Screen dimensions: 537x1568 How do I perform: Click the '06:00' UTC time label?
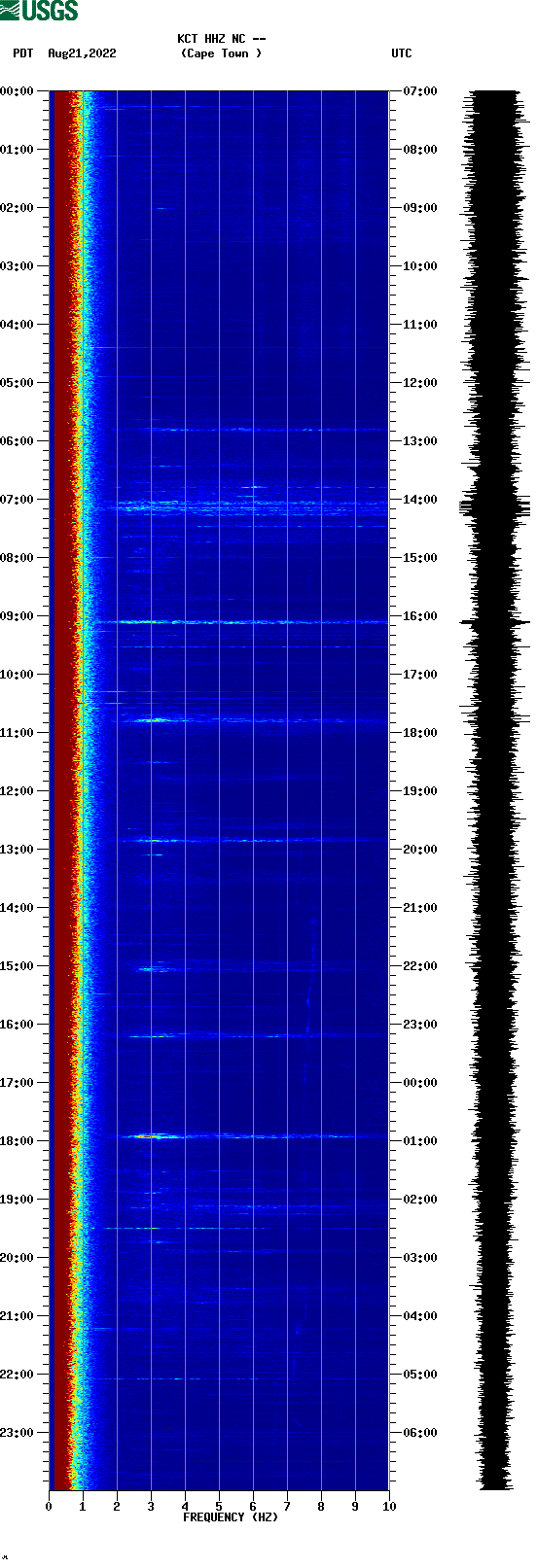coord(420,1433)
